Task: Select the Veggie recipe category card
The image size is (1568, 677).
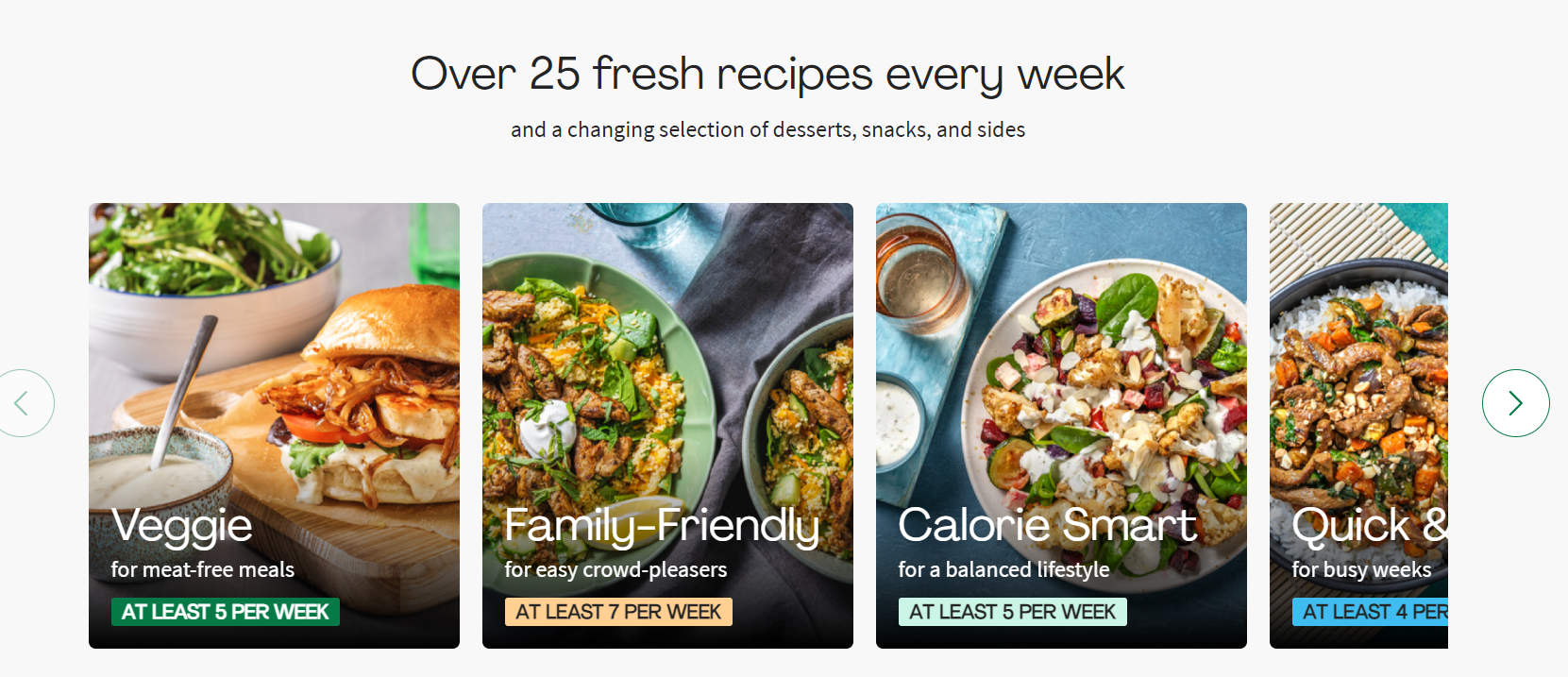Action: [x=274, y=425]
